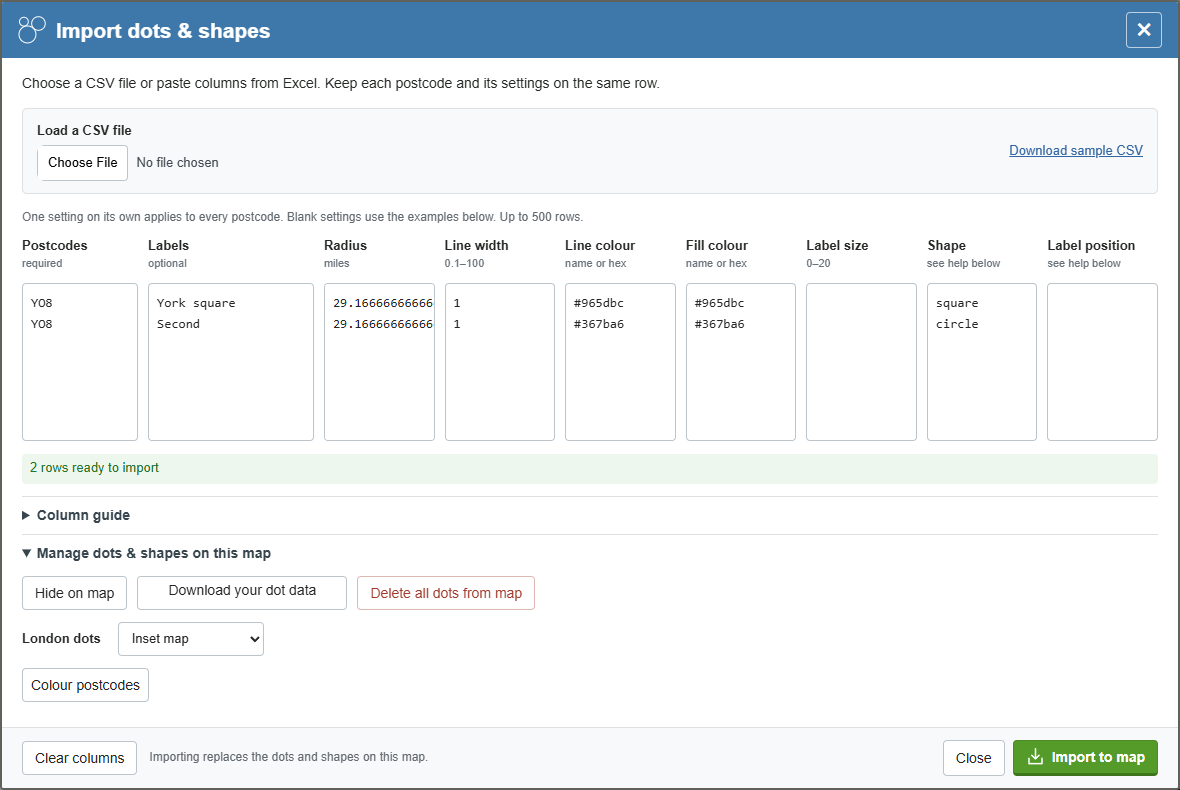
Task: Click the Clear columns button
Action: 80,758
